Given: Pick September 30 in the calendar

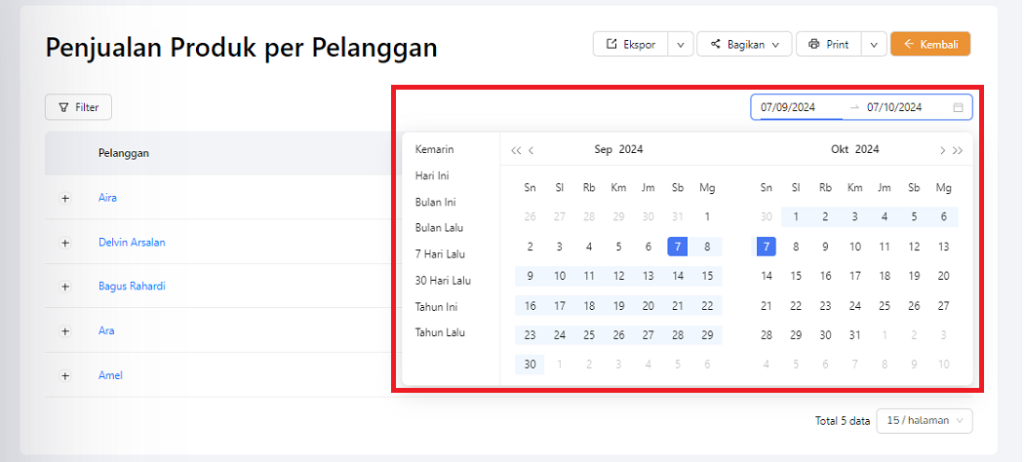Looking at the screenshot, I should (530, 365).
